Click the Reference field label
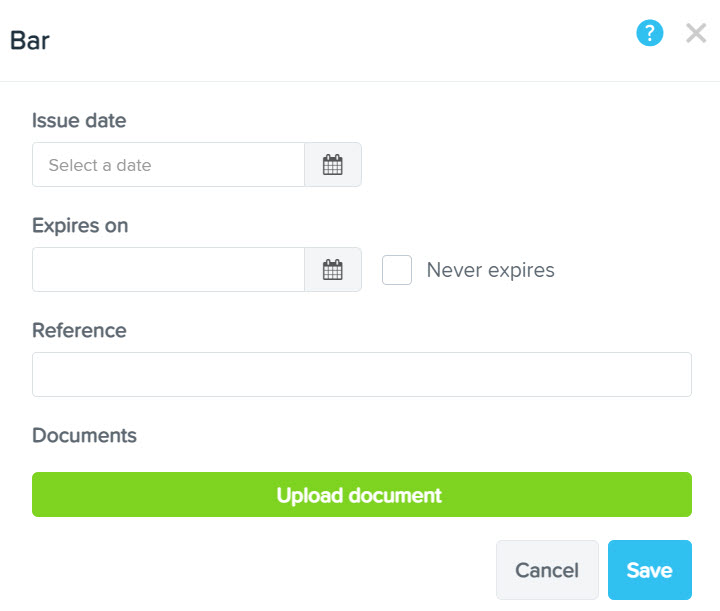 pos(79,331)
